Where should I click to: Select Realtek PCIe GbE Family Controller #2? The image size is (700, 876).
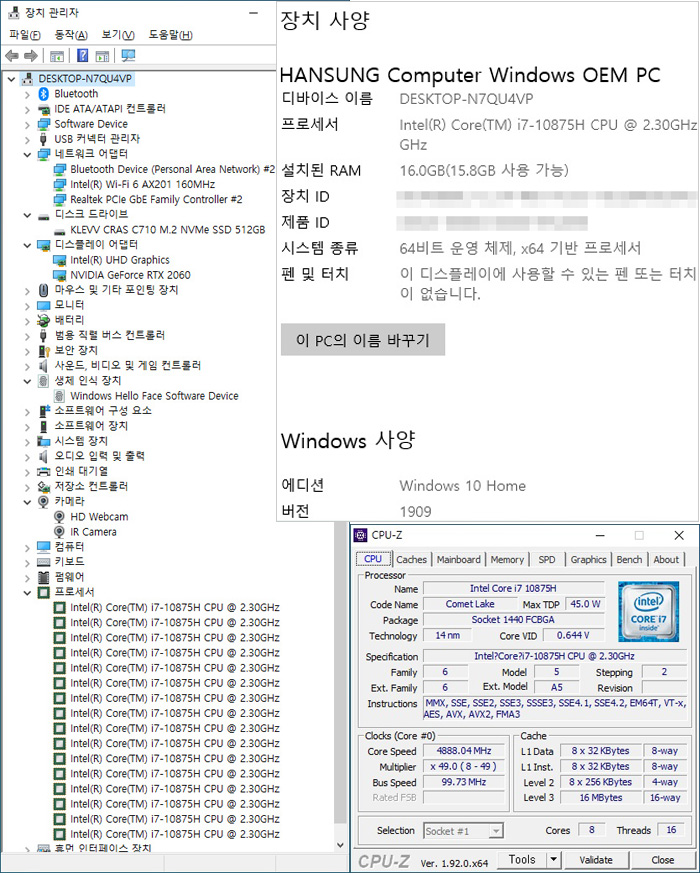point(156,199)
